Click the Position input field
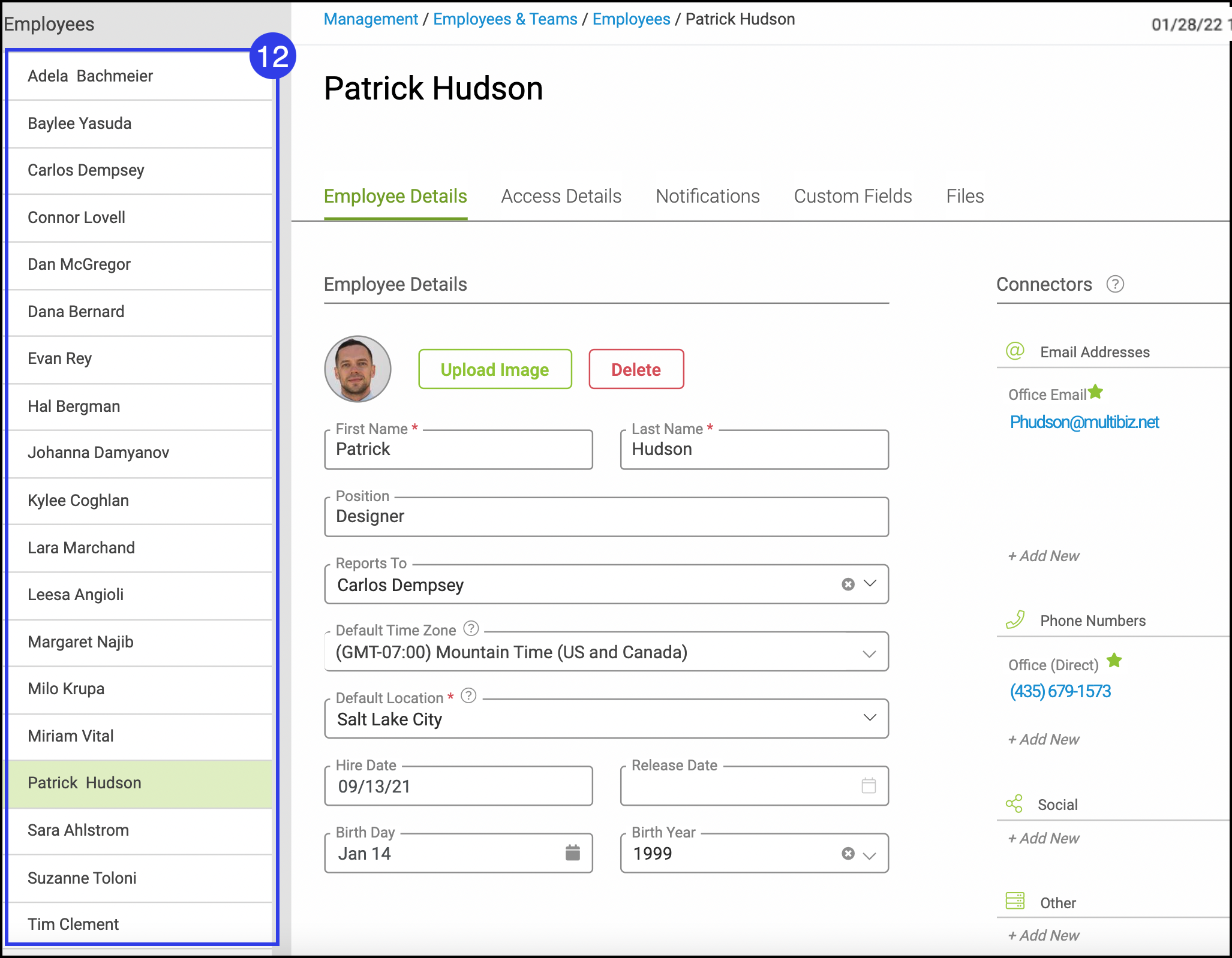 tap(606, 517)
